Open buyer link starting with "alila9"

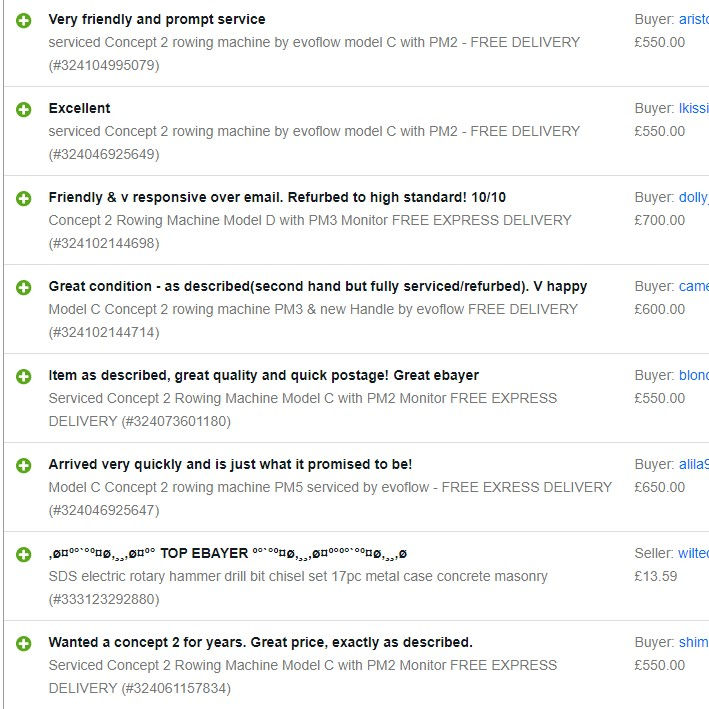(693, 464)
